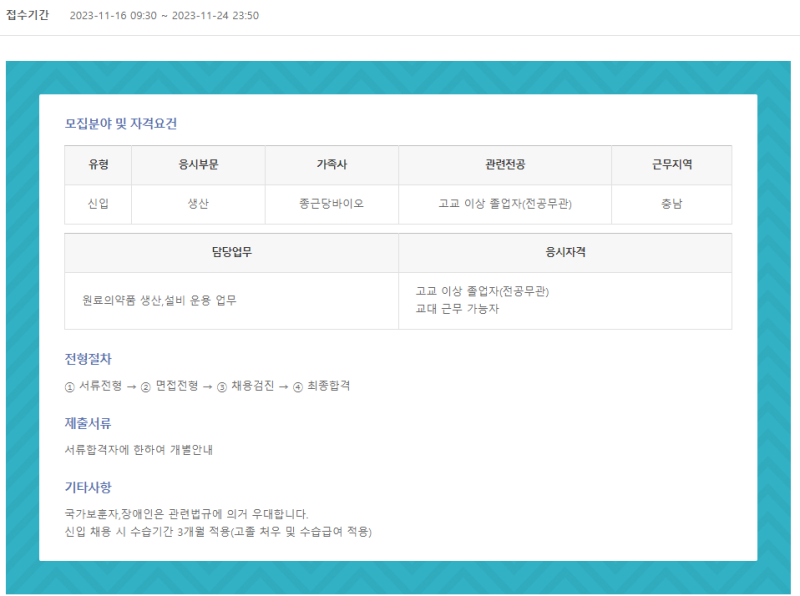
Task: Click the 가족사 column header
Action: point(331,165)
